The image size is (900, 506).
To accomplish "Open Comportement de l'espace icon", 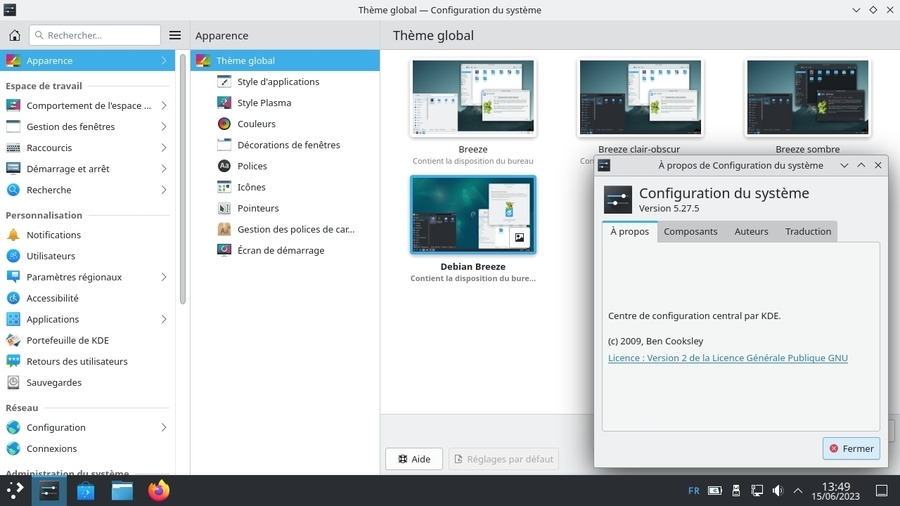I will coord(13,106).
